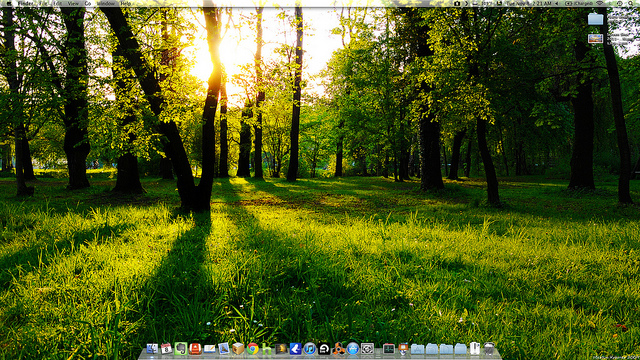Open the Wi-Fi status menu
The image size is (640, 360).
pyautogui.click(x=600, y=3)
